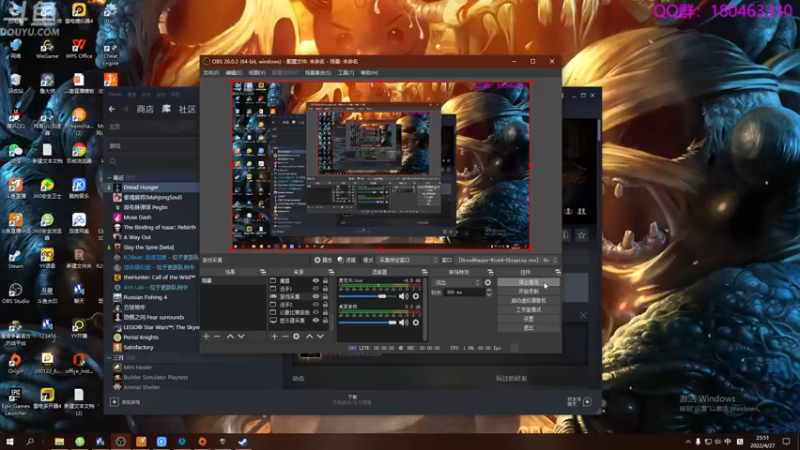This screenshot has width=800, height=450.
Task: Switch to 社区 tab in Steam
Action: [187, 109]
